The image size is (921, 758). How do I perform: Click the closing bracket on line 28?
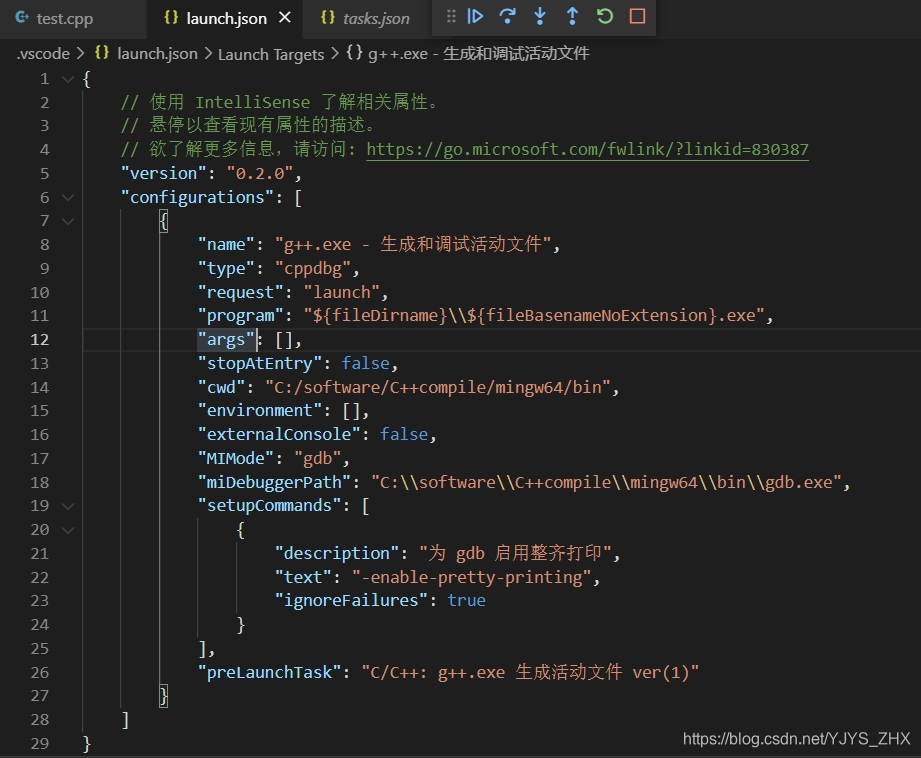[x=125, y=720]
